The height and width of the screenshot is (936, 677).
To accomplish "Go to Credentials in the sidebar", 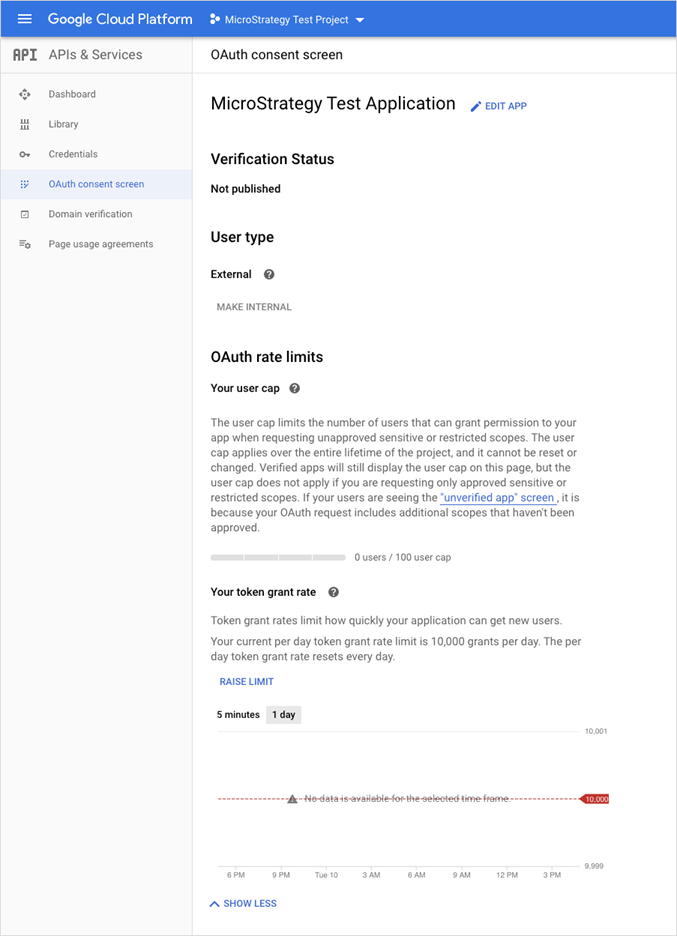I will (x=73, y=154).
